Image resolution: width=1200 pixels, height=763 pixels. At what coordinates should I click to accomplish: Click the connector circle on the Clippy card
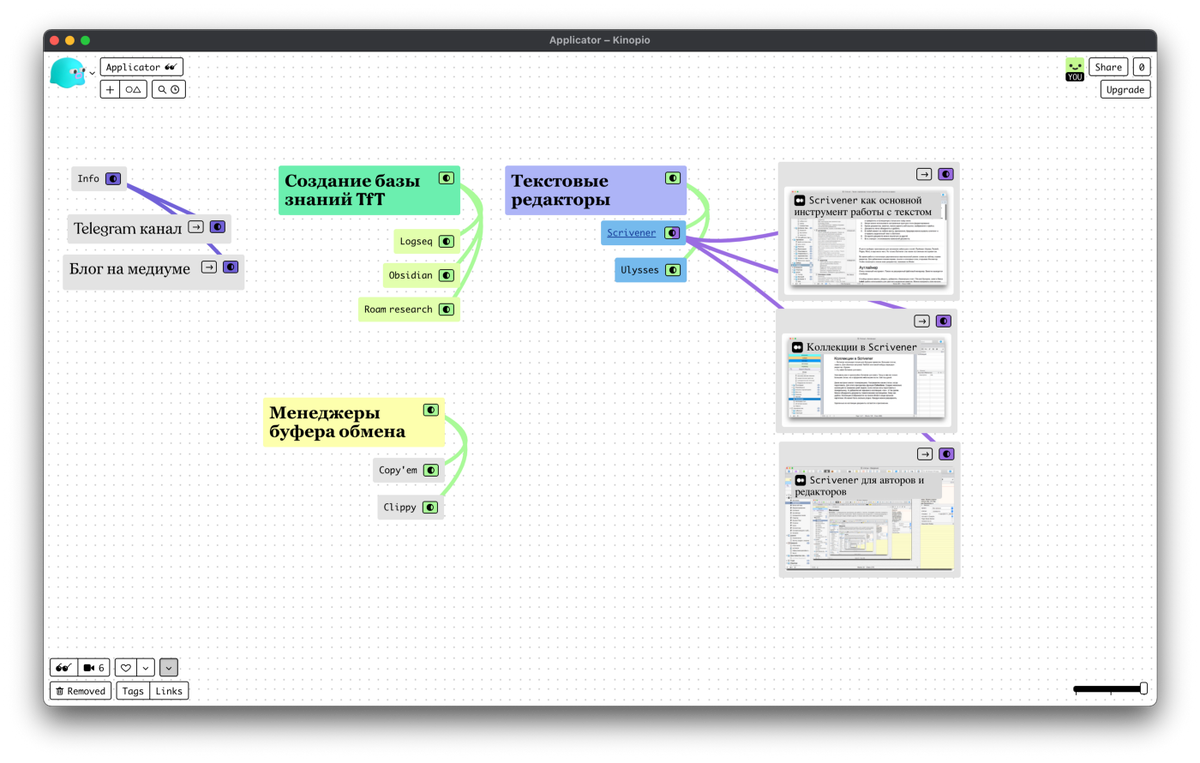[430, 507]
